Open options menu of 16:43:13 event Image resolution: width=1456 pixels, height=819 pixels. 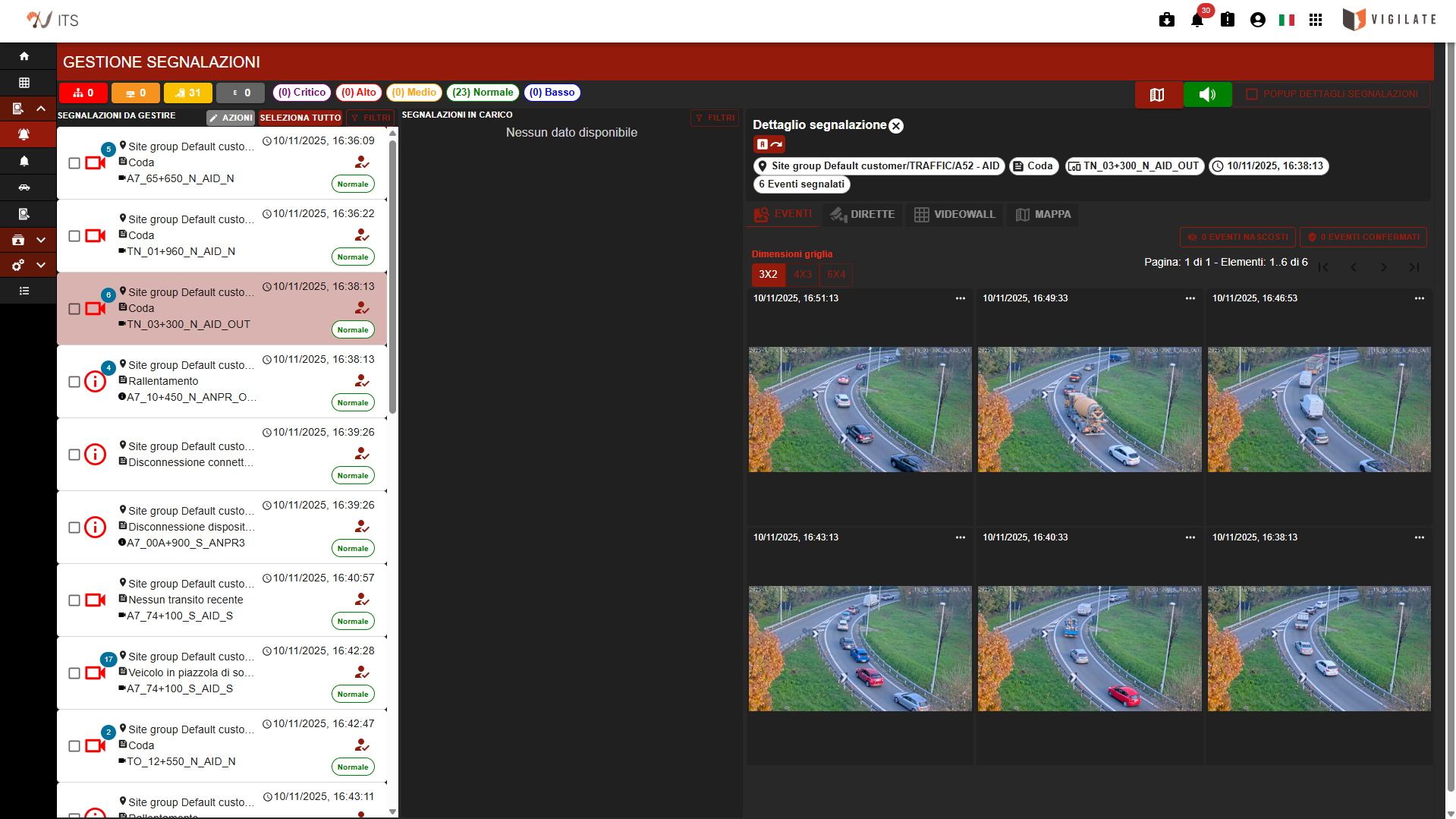point(961,537)
